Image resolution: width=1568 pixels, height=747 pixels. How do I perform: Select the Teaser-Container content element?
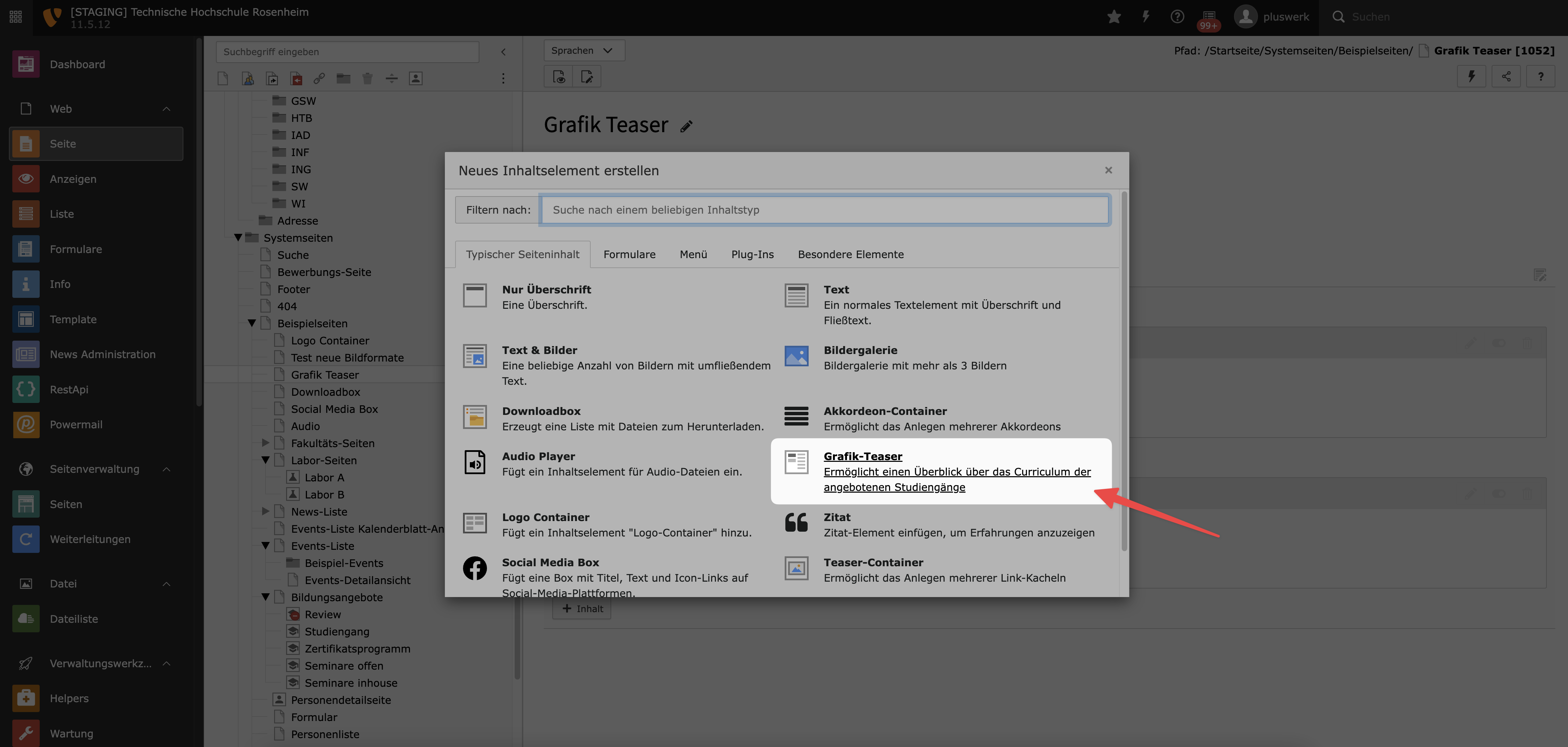(x=873, y=562)
